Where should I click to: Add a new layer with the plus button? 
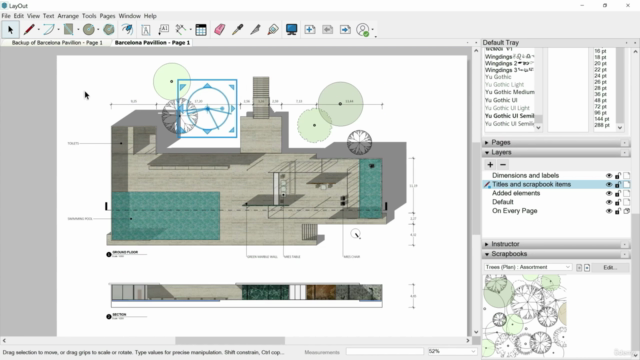490,164
